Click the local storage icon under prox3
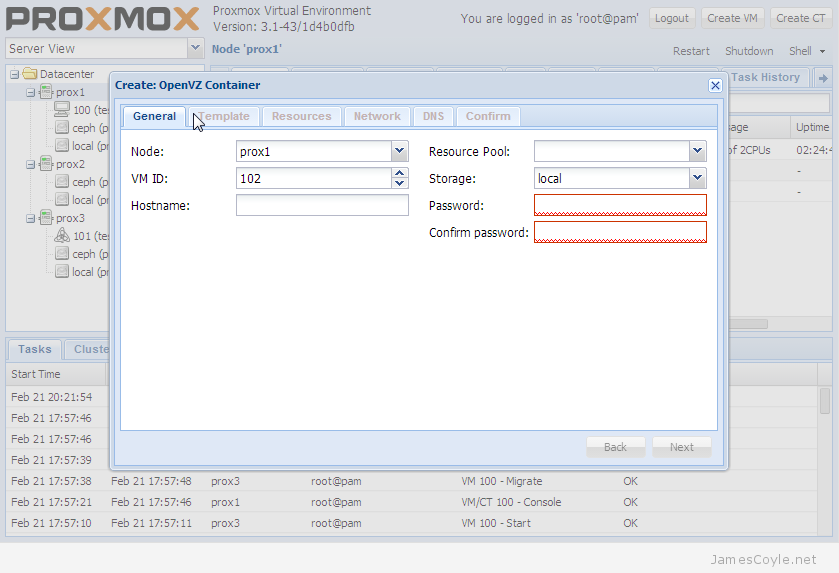839x573 pixels. pyautogui.click(x=62, y=271)
